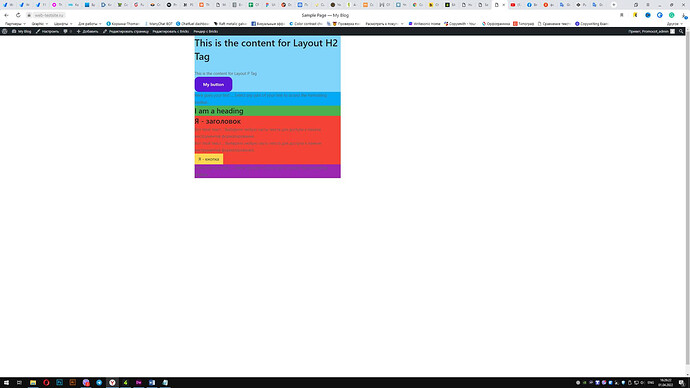Image resolution: width=690 pixels, height=388 pixels.
Task: Open the Добавить menu in admin bar
Action: (x=88, y=31)
